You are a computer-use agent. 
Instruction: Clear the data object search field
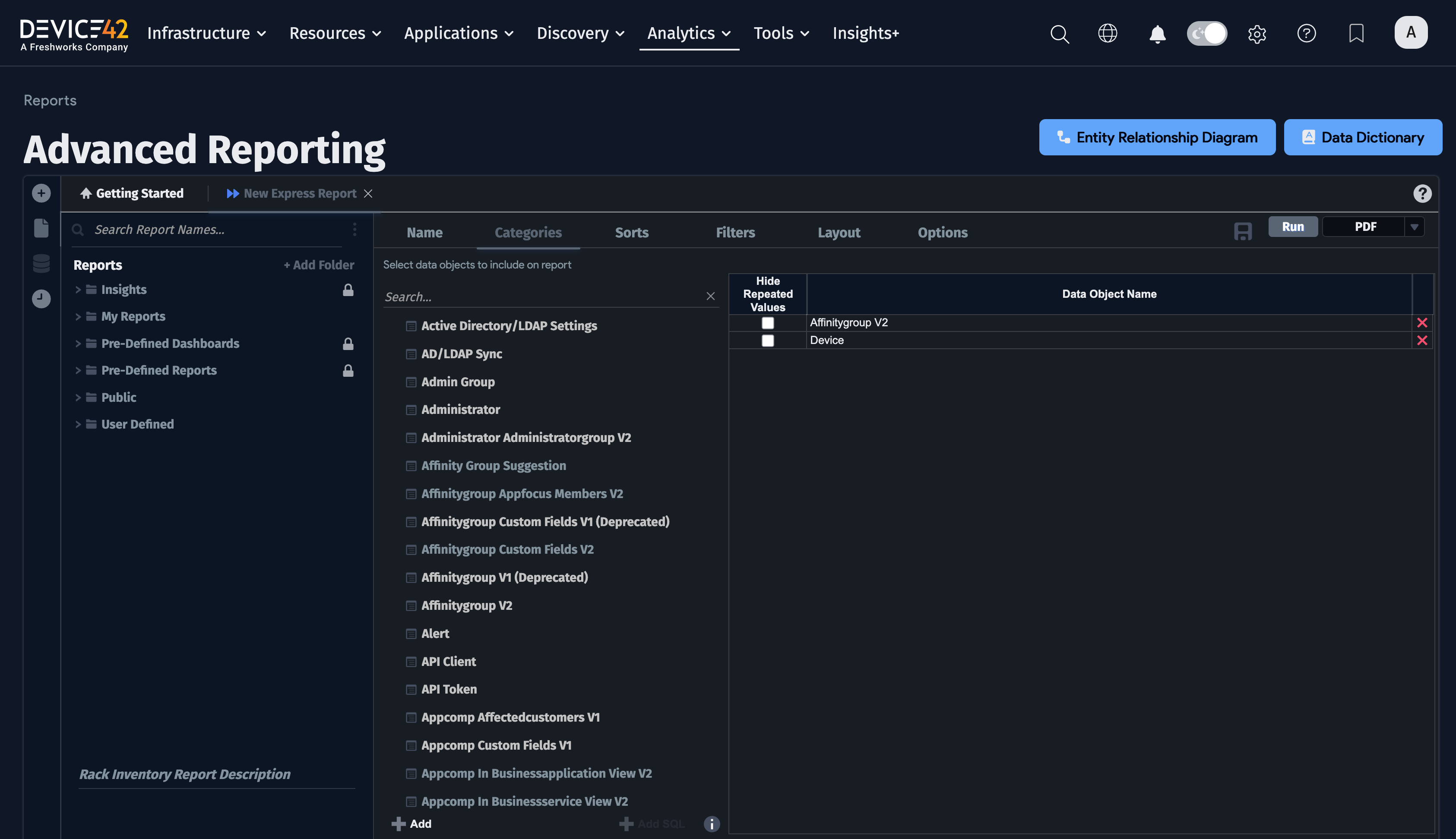pyautogui.click(x=710, y=296)
